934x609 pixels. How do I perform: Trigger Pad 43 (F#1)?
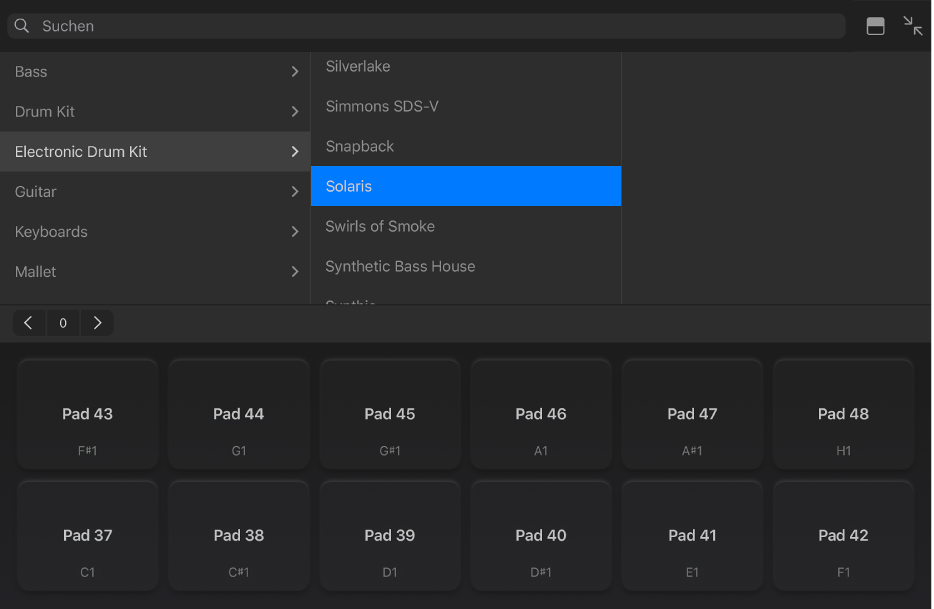(87, 413)
